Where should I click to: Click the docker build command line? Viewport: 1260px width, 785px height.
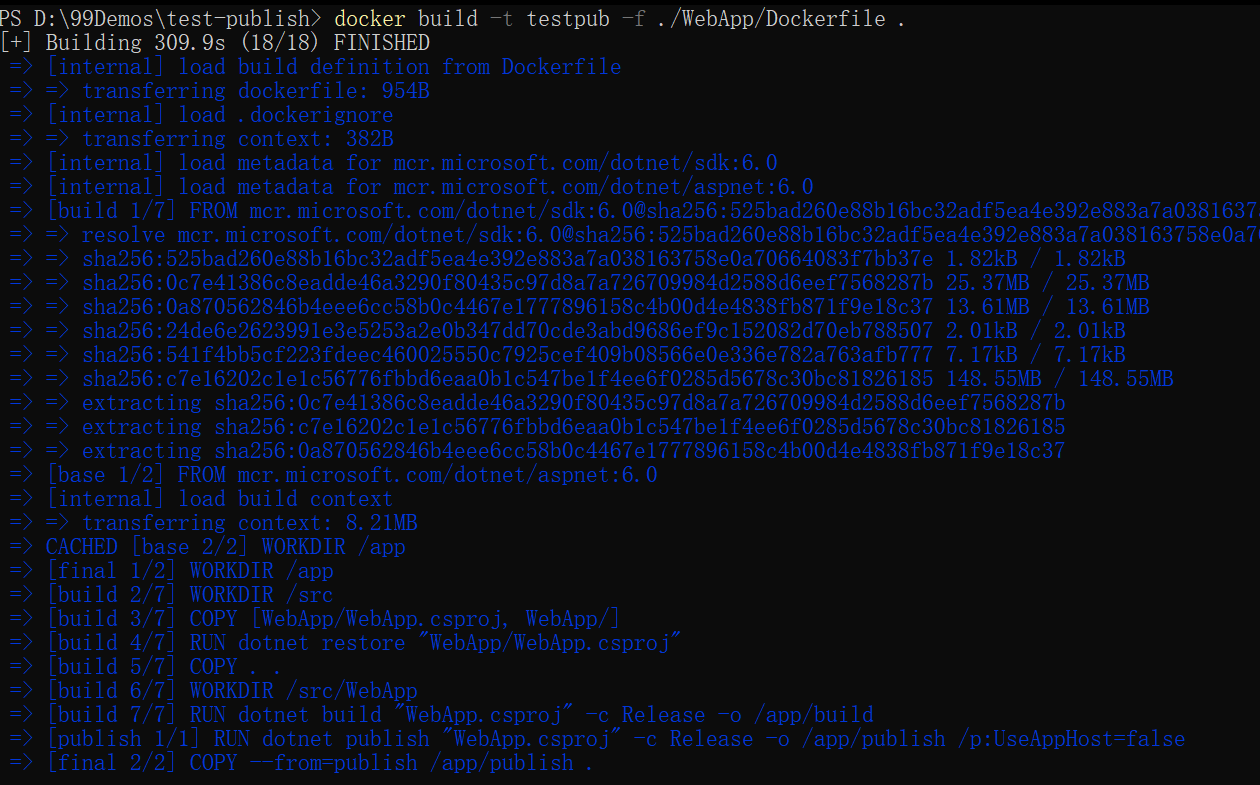coord(453,19)
